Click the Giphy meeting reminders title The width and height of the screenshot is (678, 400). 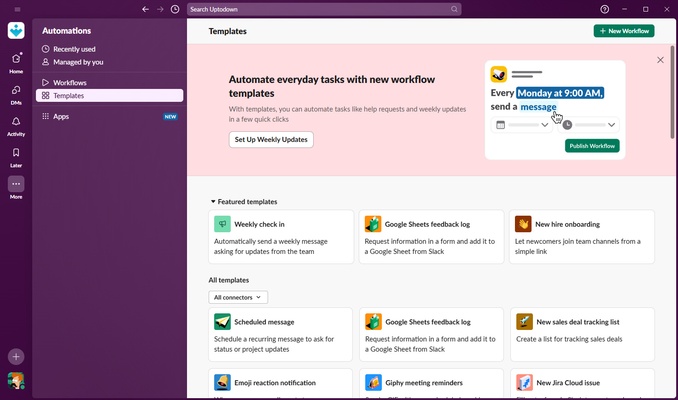pos(424,383)
